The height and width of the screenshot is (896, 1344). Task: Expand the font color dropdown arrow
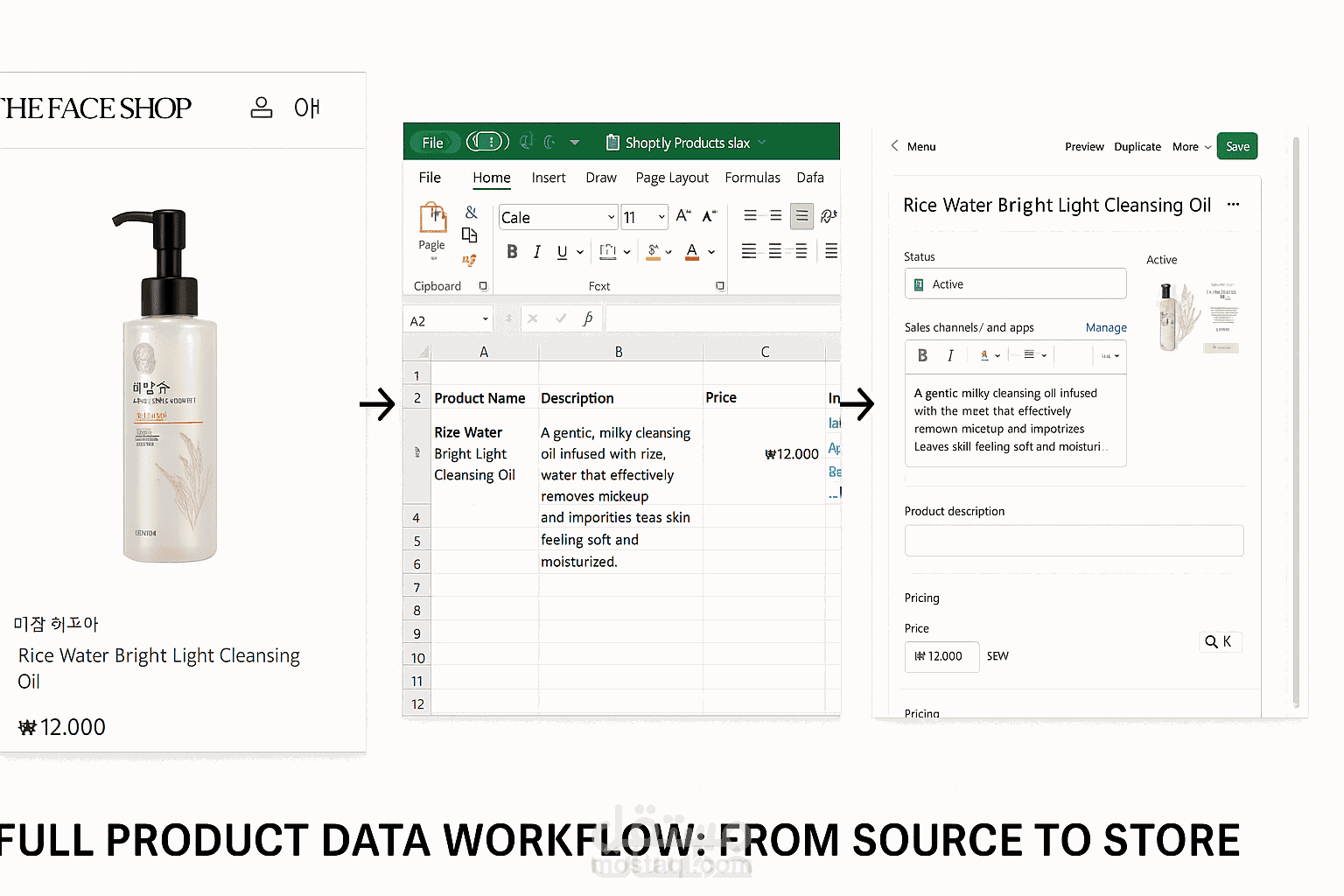pos(711,253)
